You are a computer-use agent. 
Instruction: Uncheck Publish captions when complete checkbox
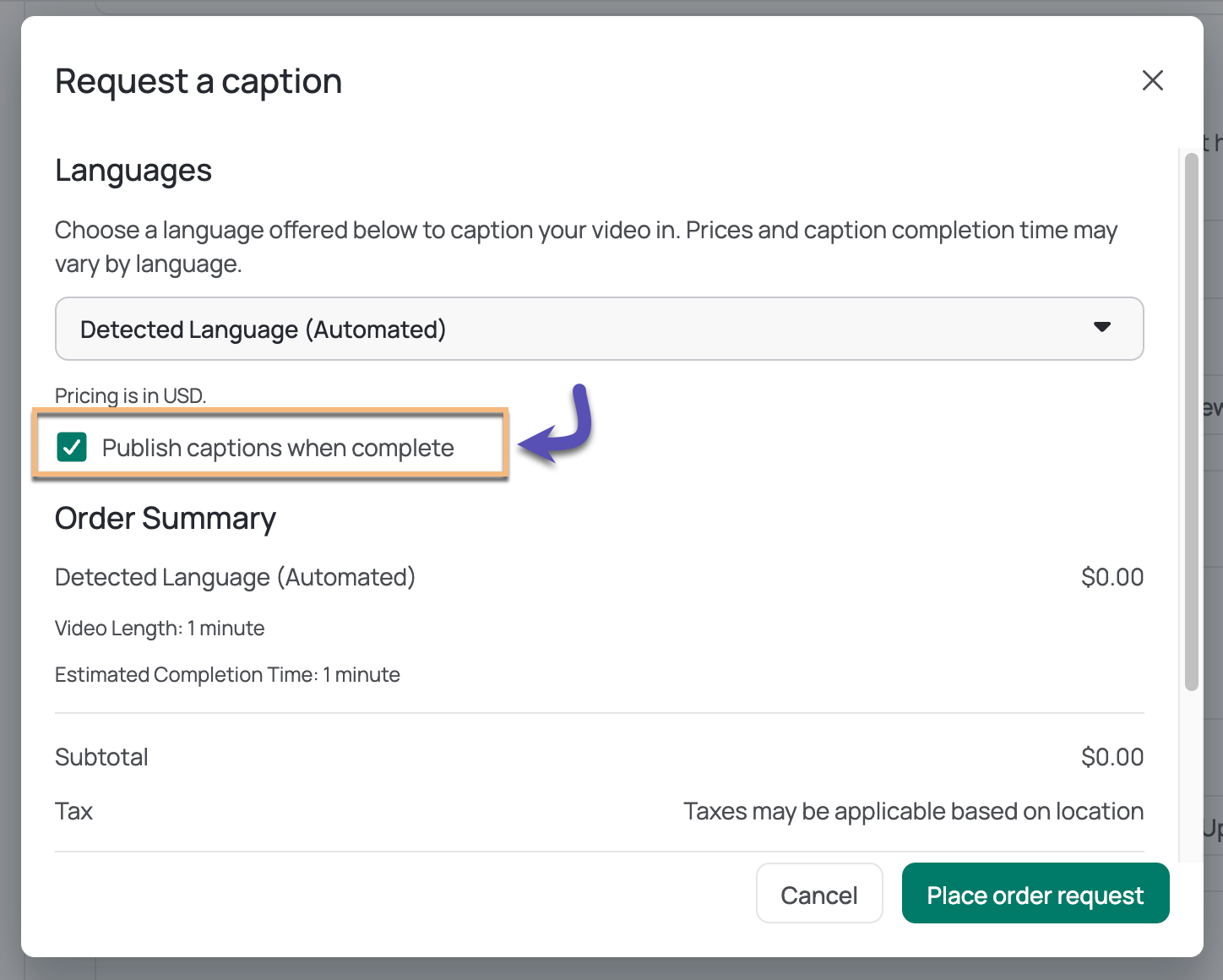click(x=72, y=447)
